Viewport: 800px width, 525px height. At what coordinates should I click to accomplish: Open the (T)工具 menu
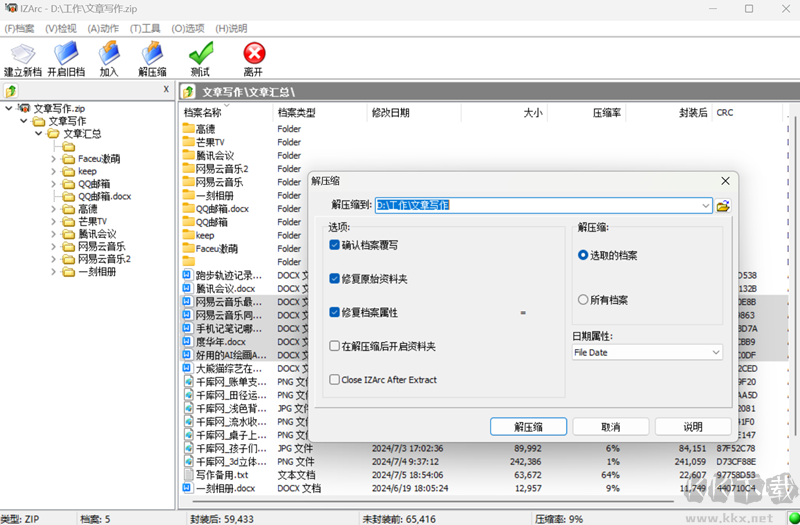[146, 28]
